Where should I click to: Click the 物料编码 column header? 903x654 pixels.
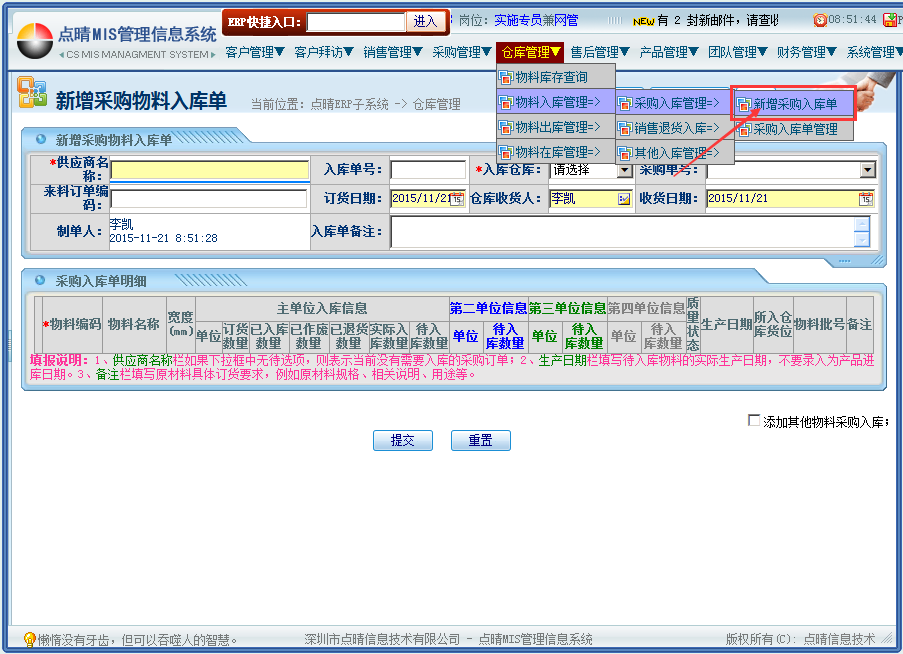73,325
